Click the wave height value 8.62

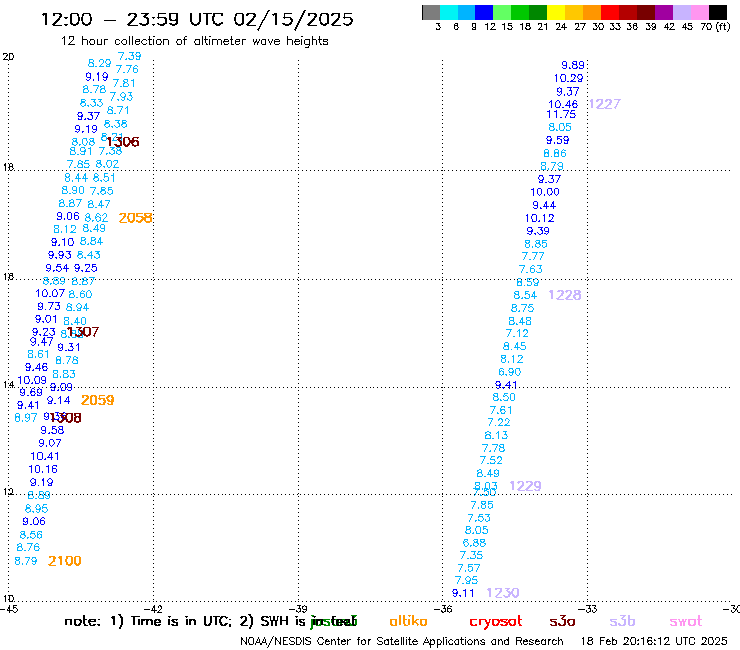pos(96,218)
